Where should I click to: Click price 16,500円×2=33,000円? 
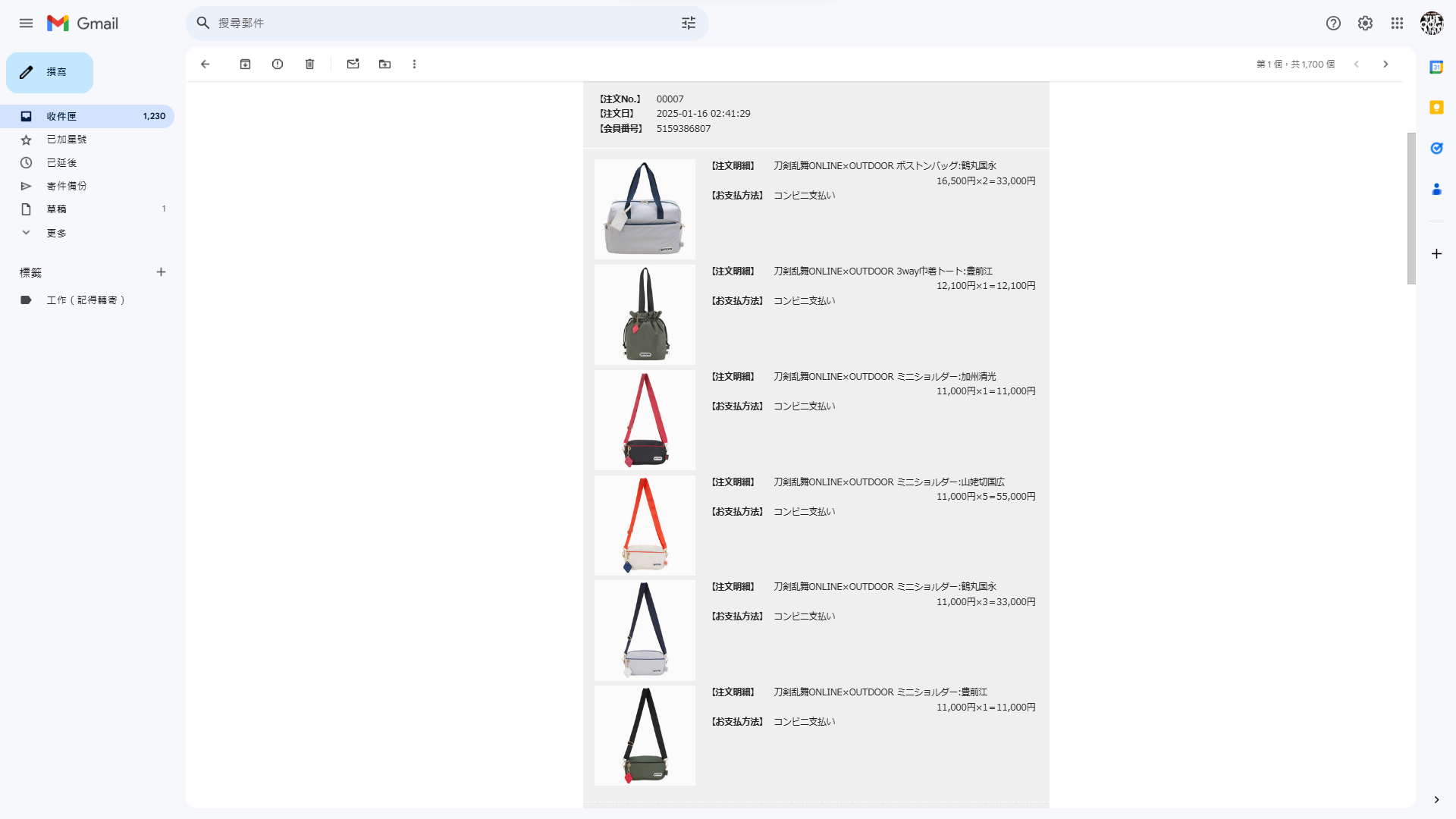(986, 181)
